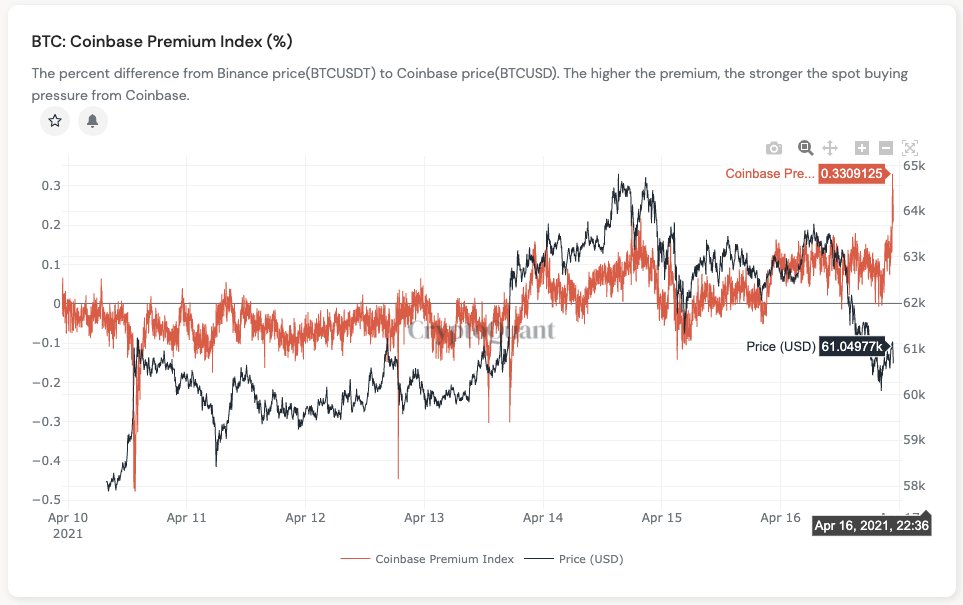Click the BTC: Coinbase Premium Index title
This screenshot has height=605, width=963.
(161, 41)
